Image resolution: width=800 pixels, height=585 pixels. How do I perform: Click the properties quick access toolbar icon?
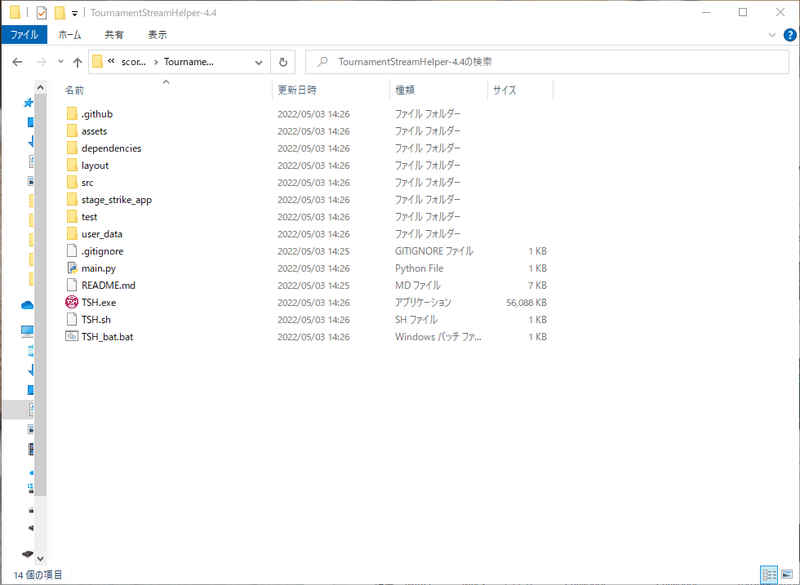coord(41,13)
